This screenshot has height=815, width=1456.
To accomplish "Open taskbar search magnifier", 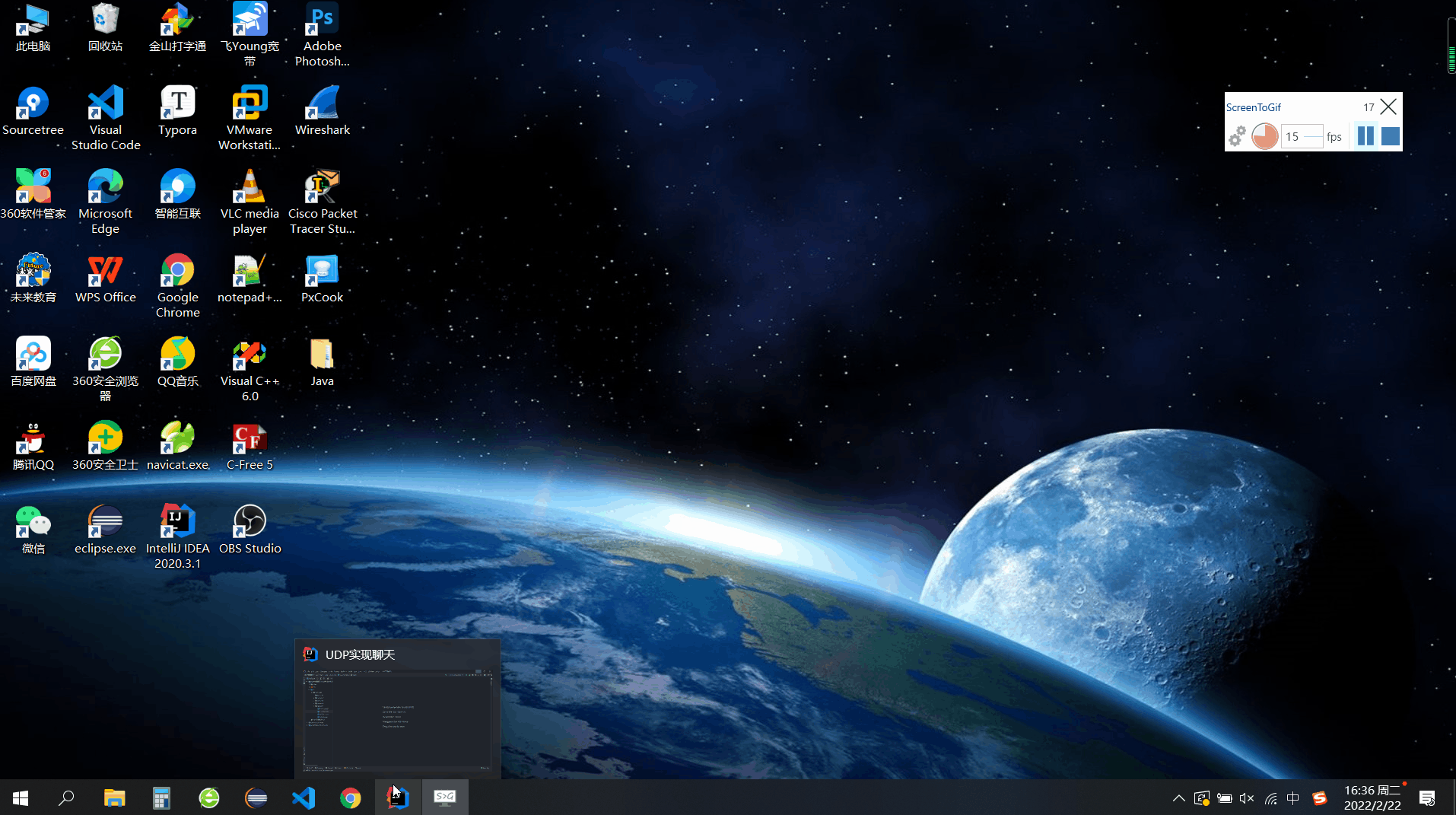I will (x=66, y=797).
